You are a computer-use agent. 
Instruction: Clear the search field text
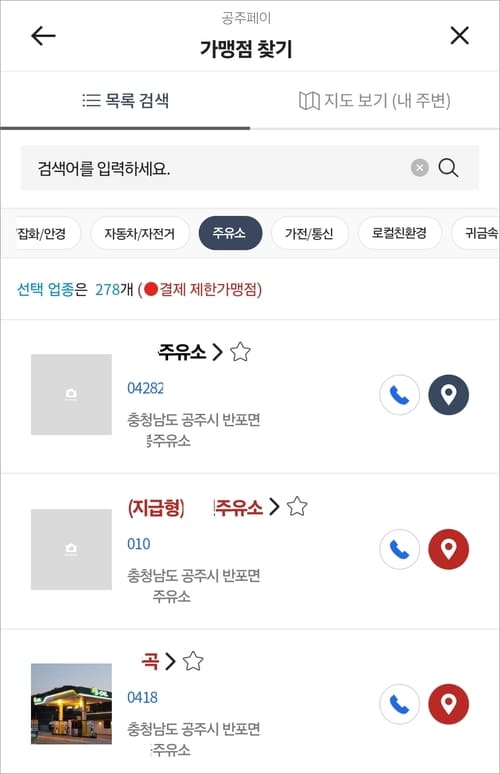pyautogui.click(x=420, y=168)
